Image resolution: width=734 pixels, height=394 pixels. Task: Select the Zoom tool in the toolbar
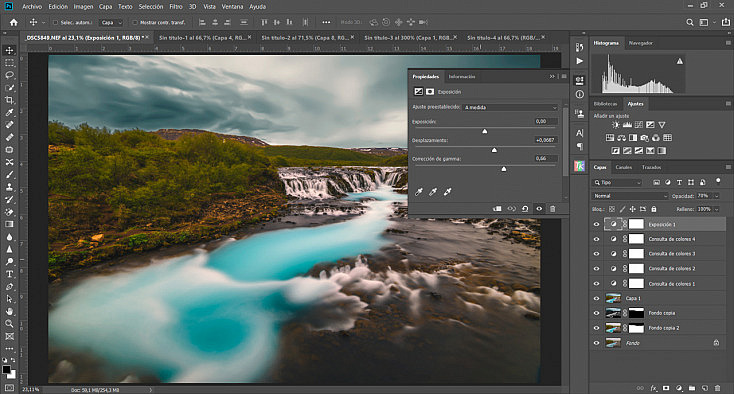click(x=9, y=323)
